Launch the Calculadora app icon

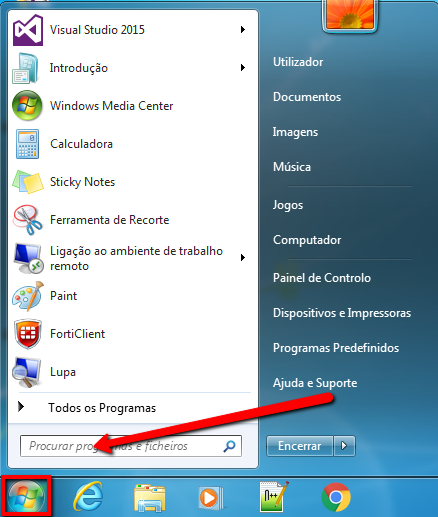27,144
